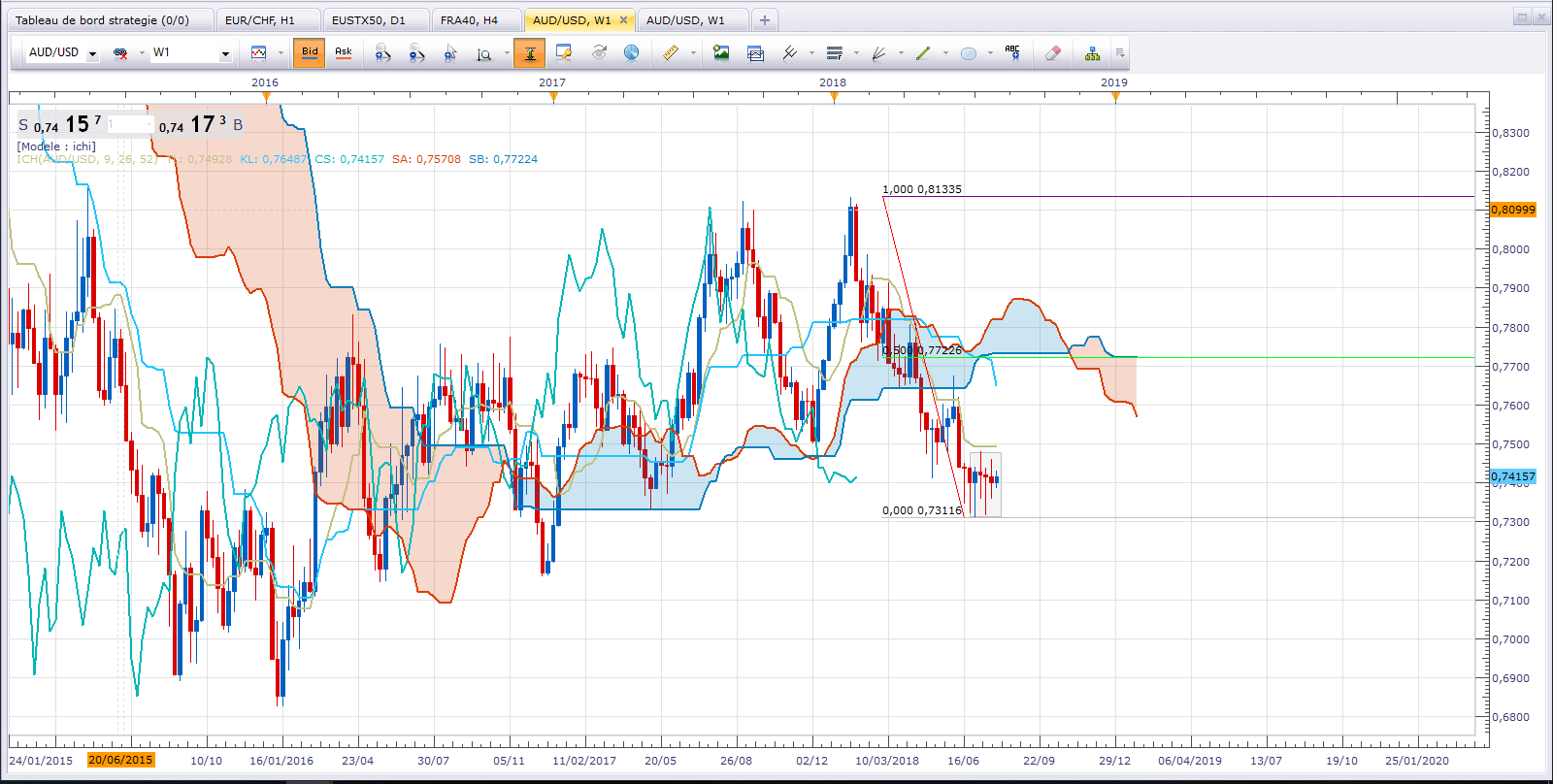
Task: Expand the chart type dropdown arrow
Action: tap(281, 53)
